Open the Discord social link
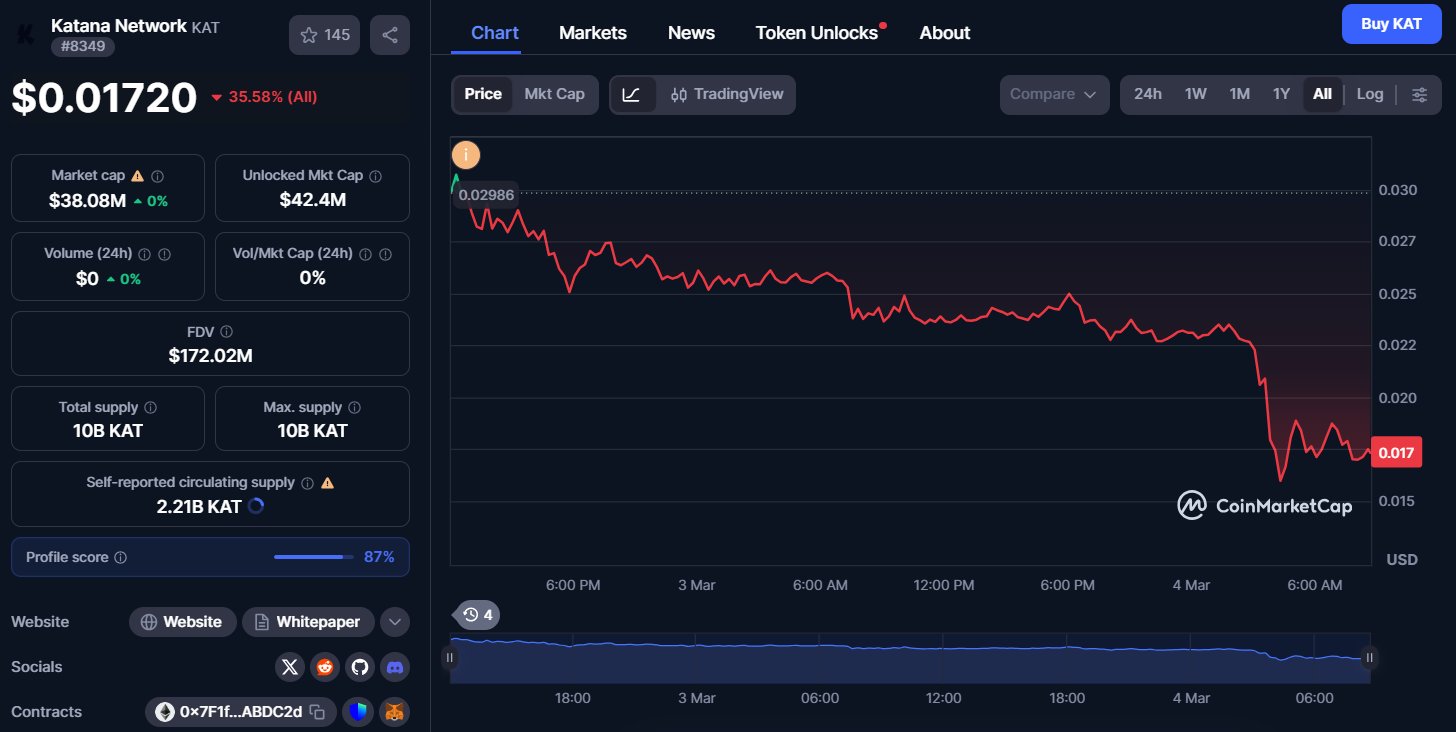Screen dimensions: 1456x732 [395, 667]
